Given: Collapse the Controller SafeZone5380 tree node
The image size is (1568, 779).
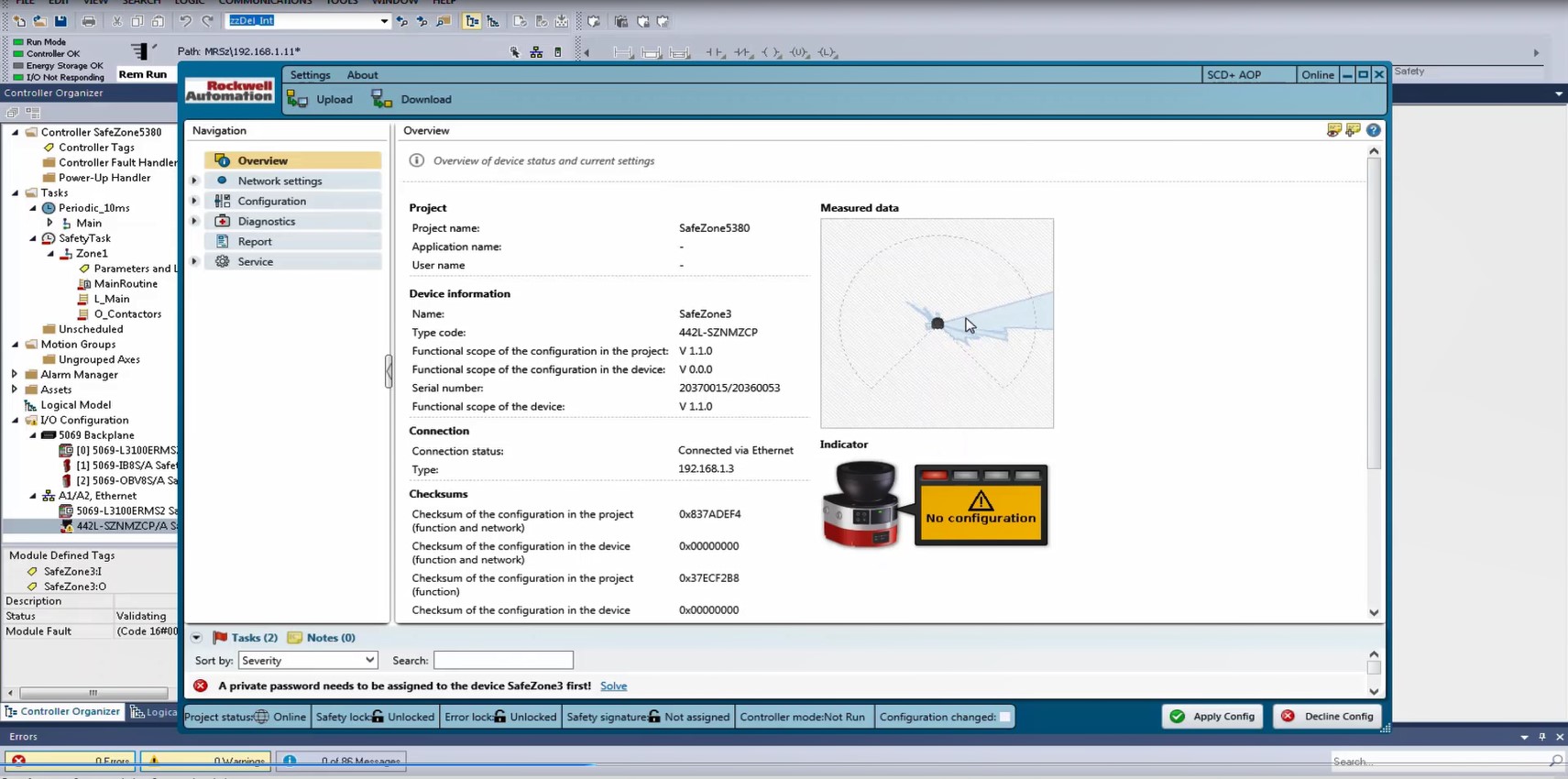Looking at the screenshot, I should pos(15,132).
